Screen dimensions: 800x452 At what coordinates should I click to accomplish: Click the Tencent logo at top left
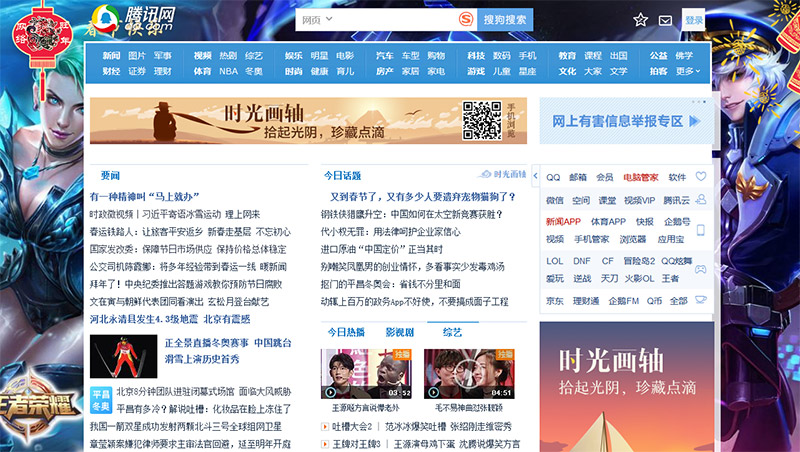[132, 20]
